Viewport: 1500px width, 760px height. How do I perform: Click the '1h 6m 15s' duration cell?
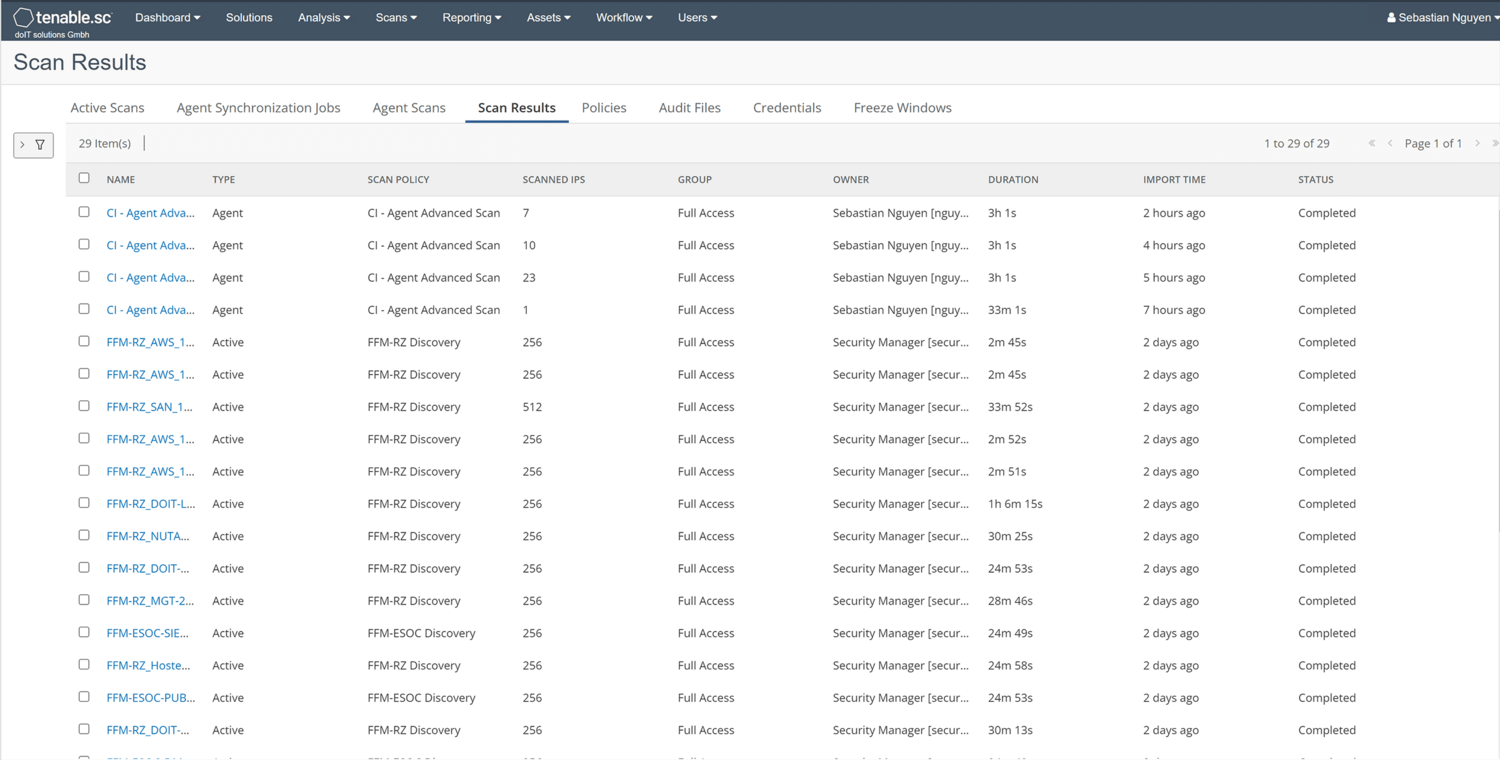[1015, 504]
